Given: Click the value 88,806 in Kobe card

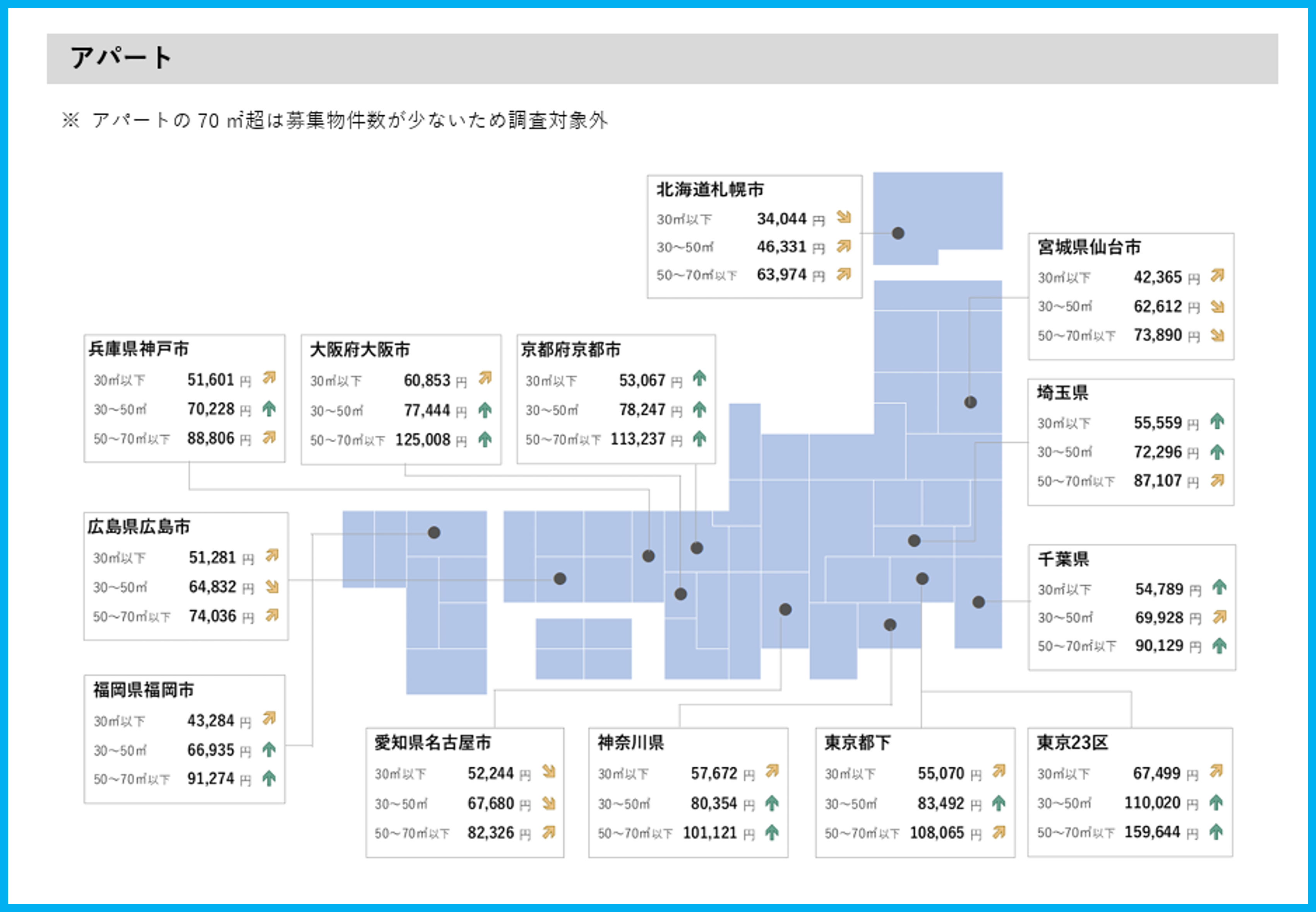Looking at the screenshot, I should (x=211, y=438).
